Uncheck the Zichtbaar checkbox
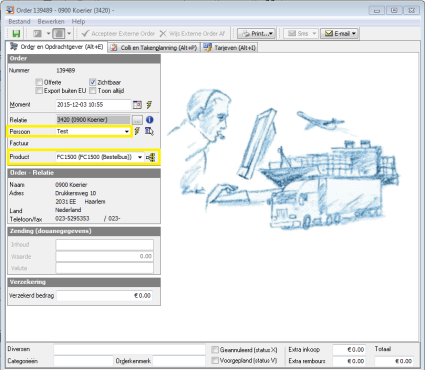425x370 pixels. 93,82
